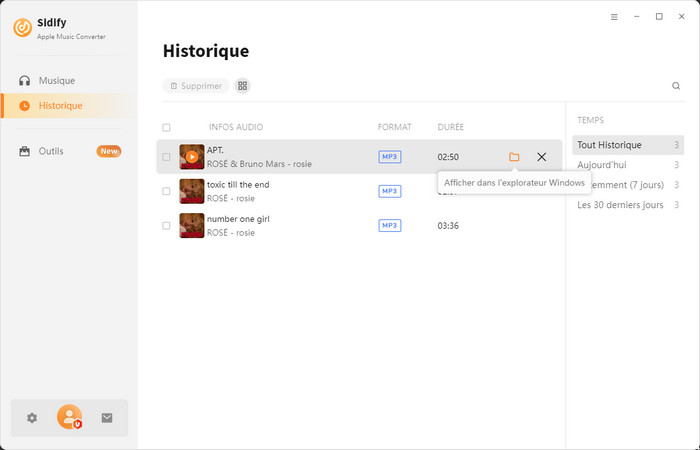The height and width of the screenshot is (450, 700).
Task: Check the APT. row checkbox
Action: [166, 157]
